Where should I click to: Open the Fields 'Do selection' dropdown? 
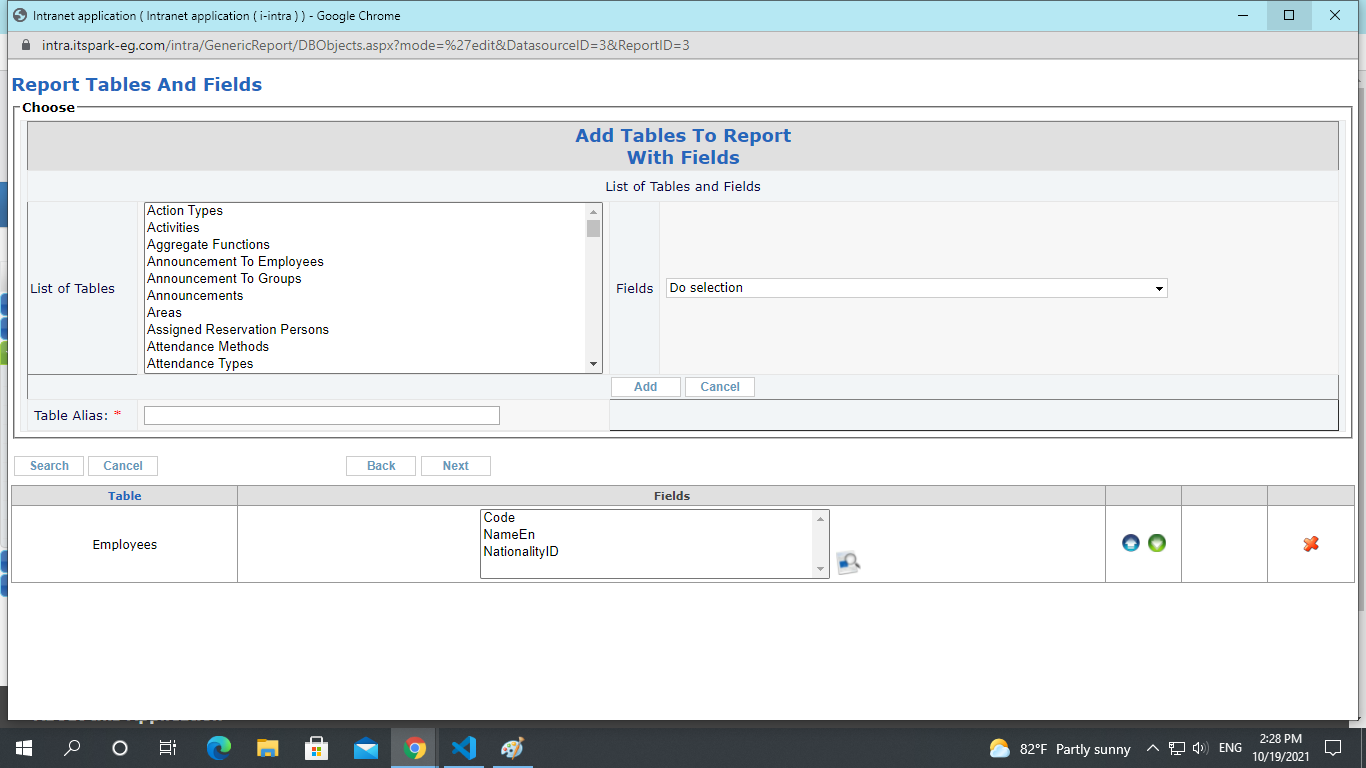point(916,288)
